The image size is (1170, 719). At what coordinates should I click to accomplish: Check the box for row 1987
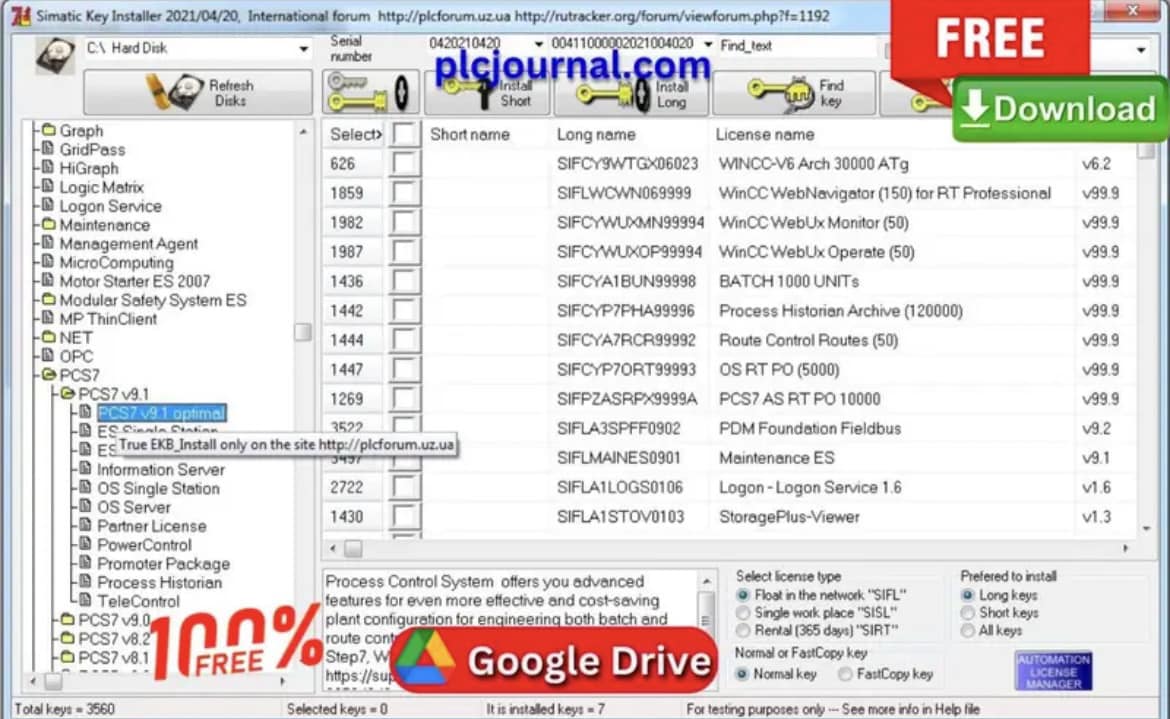tap(404, 252)
